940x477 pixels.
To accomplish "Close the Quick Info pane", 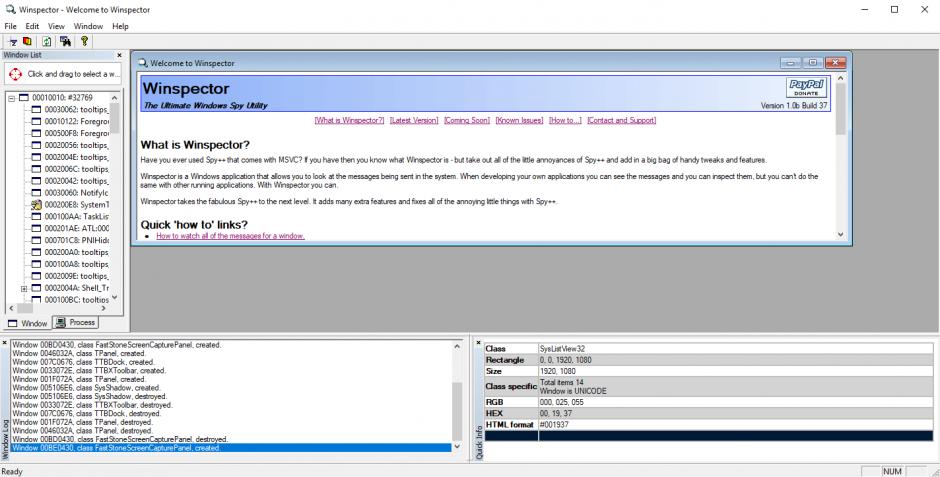I will pyautogui.click(x=478, y=343).
